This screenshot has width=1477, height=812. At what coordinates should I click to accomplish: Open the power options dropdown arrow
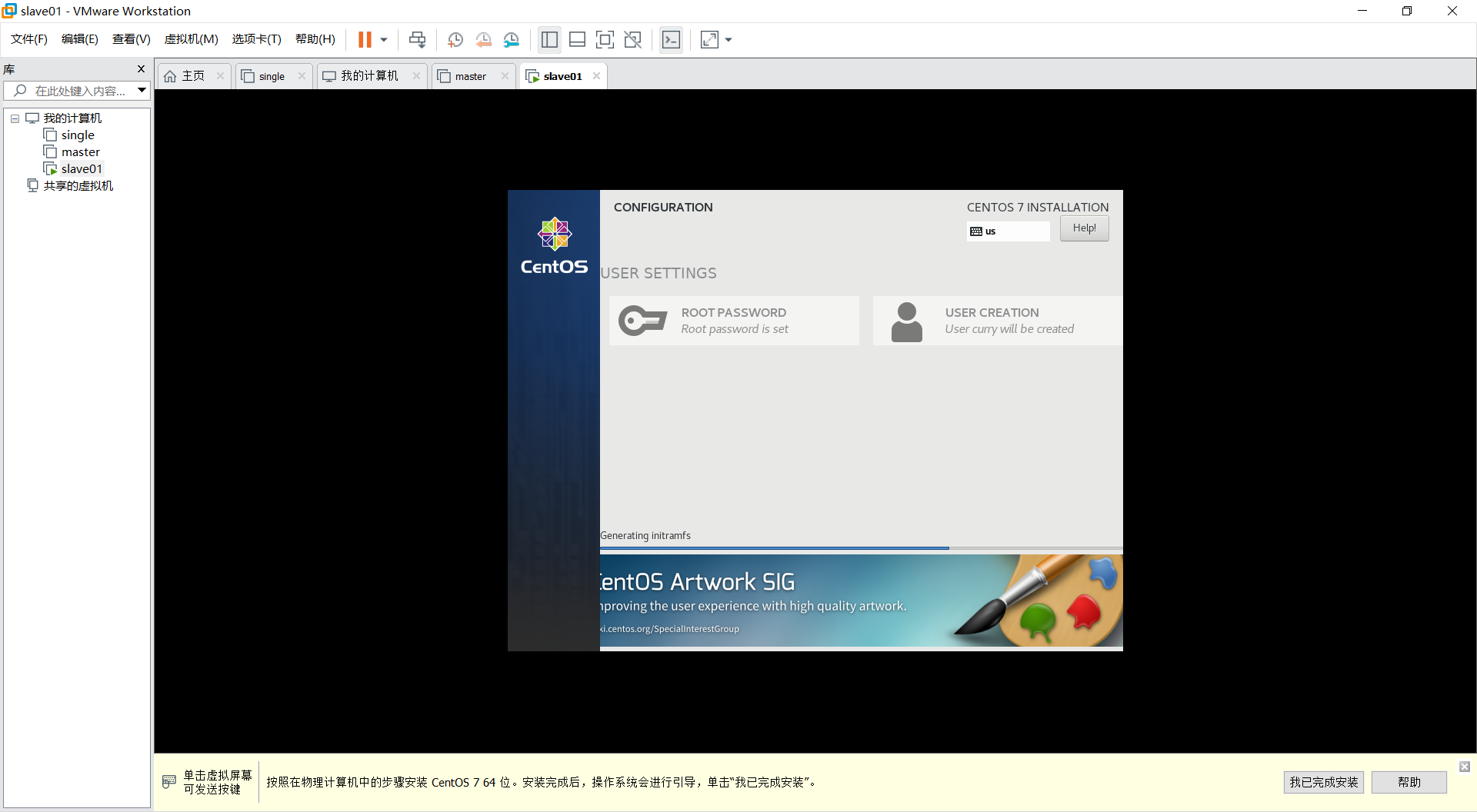click(384, 40)
